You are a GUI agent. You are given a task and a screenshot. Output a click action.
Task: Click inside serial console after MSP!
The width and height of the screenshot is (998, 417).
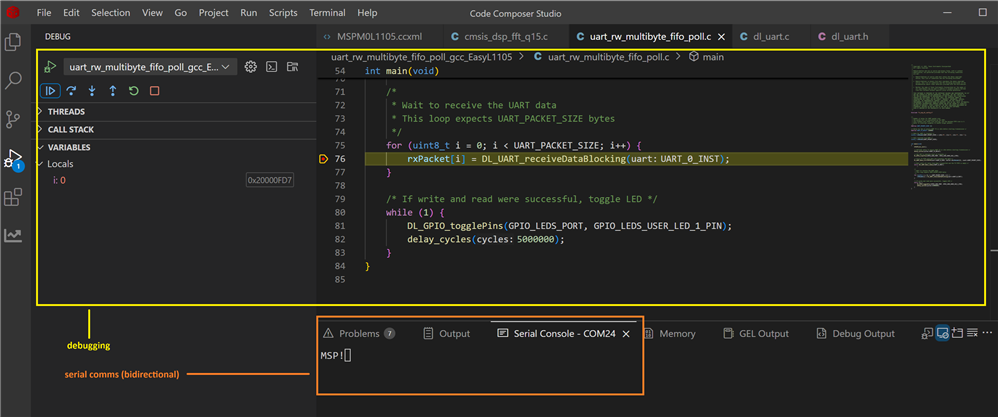pos(348,356)
